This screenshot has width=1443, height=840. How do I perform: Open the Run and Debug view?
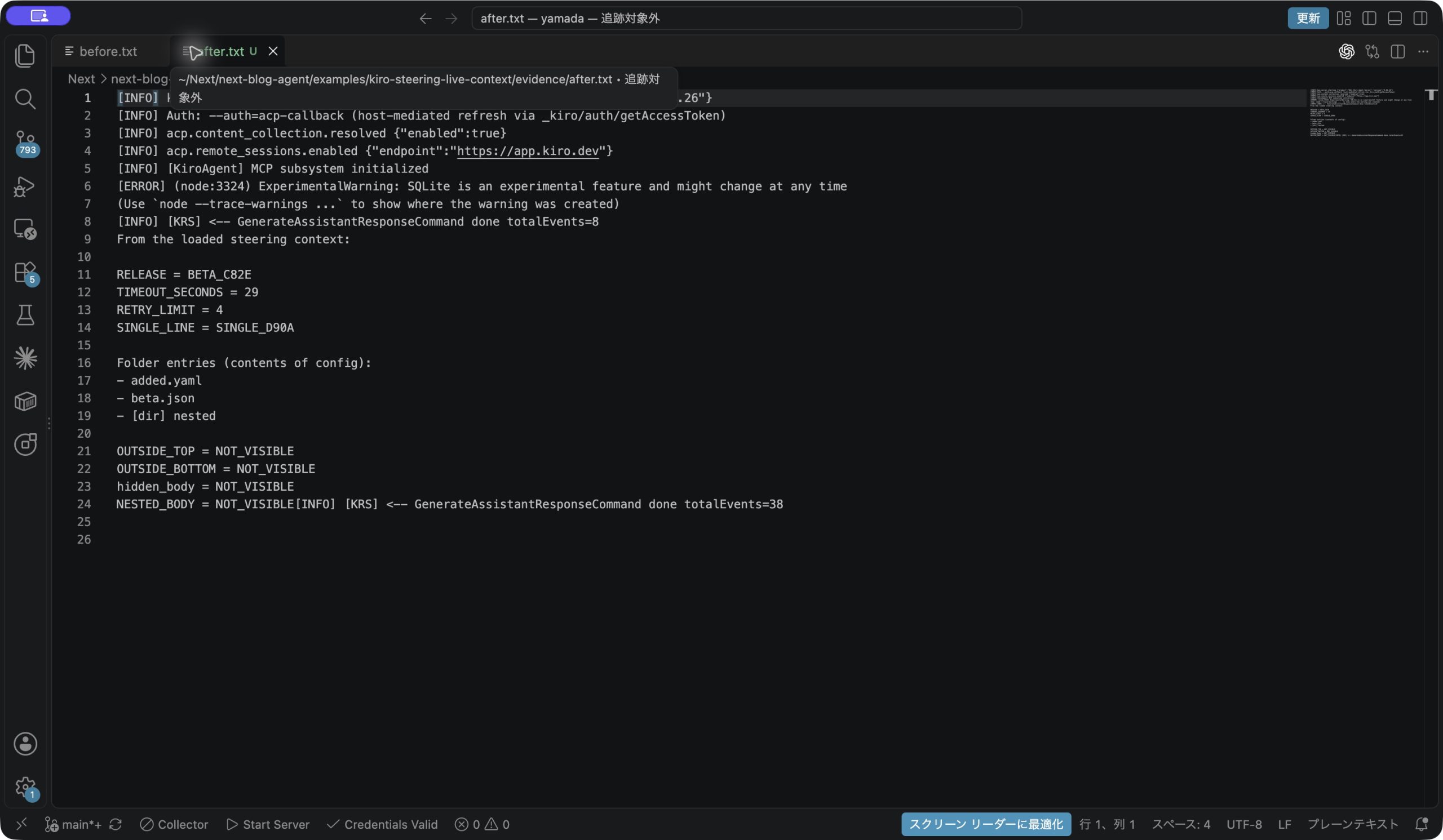25,186
